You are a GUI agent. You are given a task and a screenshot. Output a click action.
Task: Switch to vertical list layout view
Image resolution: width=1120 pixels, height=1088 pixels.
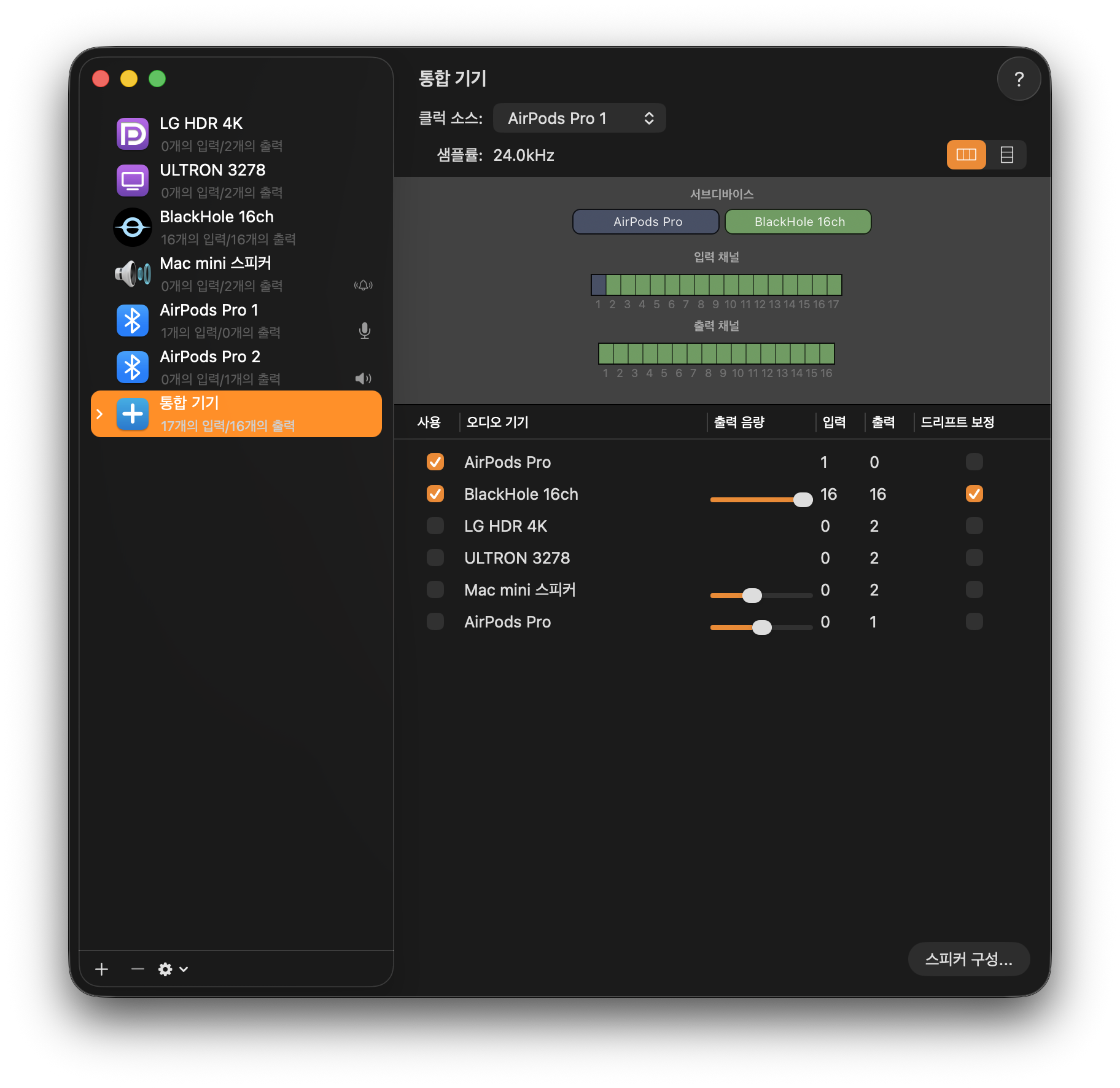click(1006, 155)
